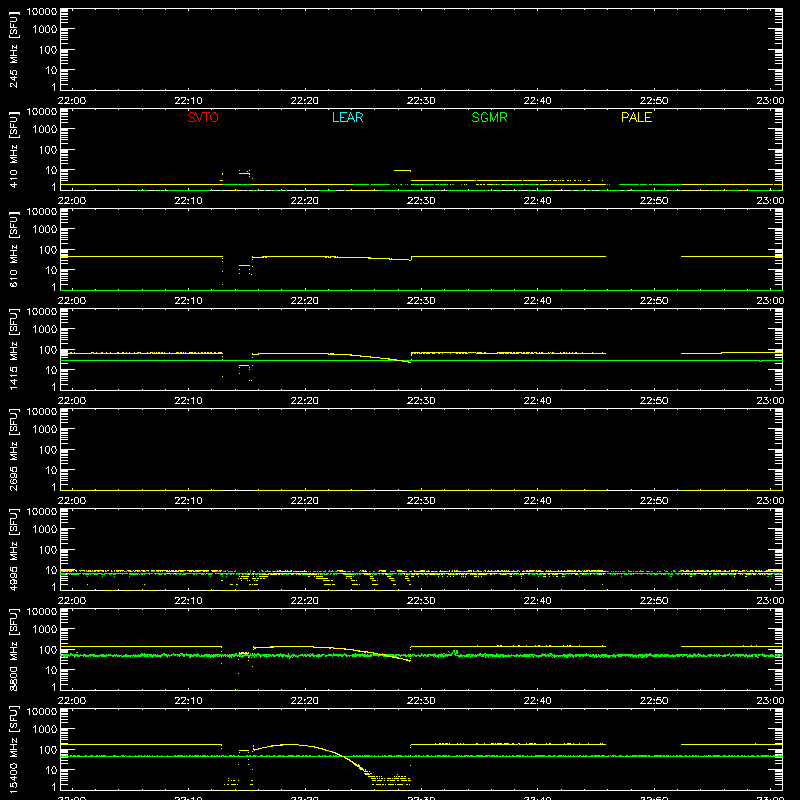Click 22:00 time label under 245 MHz panel
Image resolution: width=800 pixels, height=800 pixels.
pyautogui.click(x=72, y=101)
